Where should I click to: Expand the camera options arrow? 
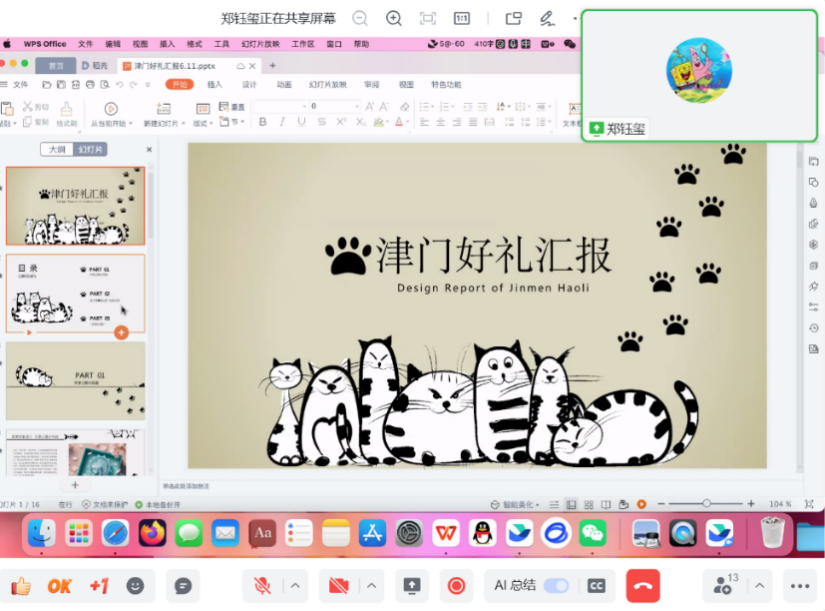pos(371,586)
